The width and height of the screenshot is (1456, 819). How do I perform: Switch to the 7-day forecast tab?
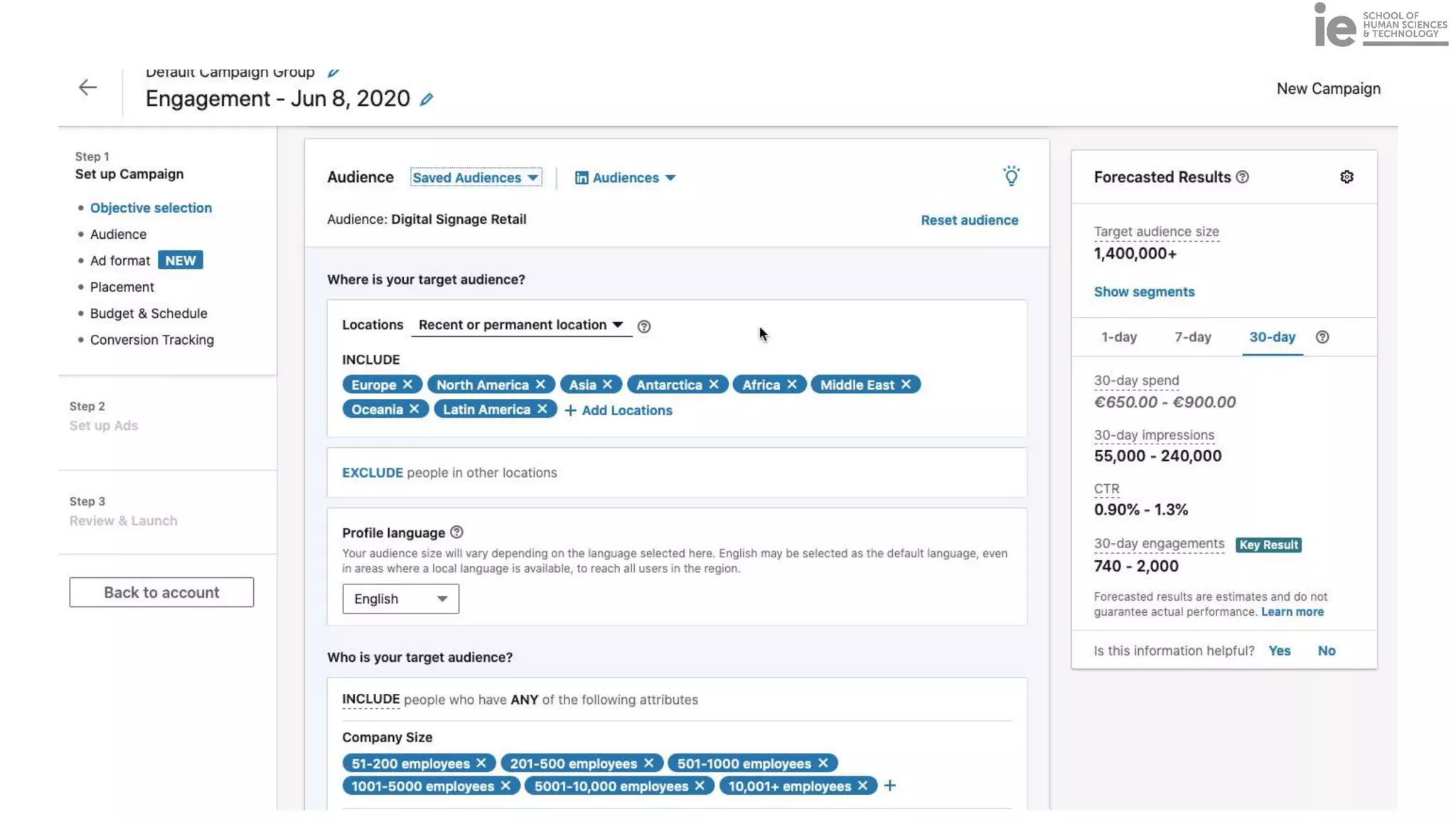(1192, 337)
